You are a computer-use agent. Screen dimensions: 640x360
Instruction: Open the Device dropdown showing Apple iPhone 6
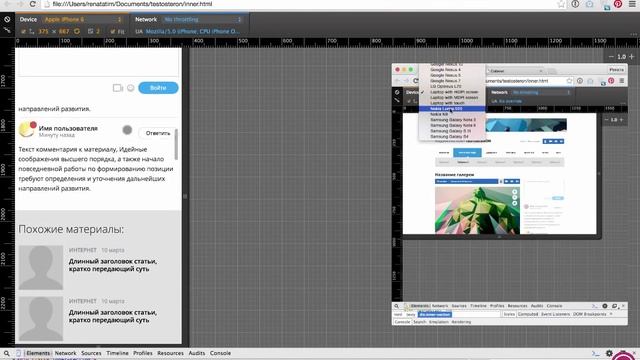[x=83, y=19]
